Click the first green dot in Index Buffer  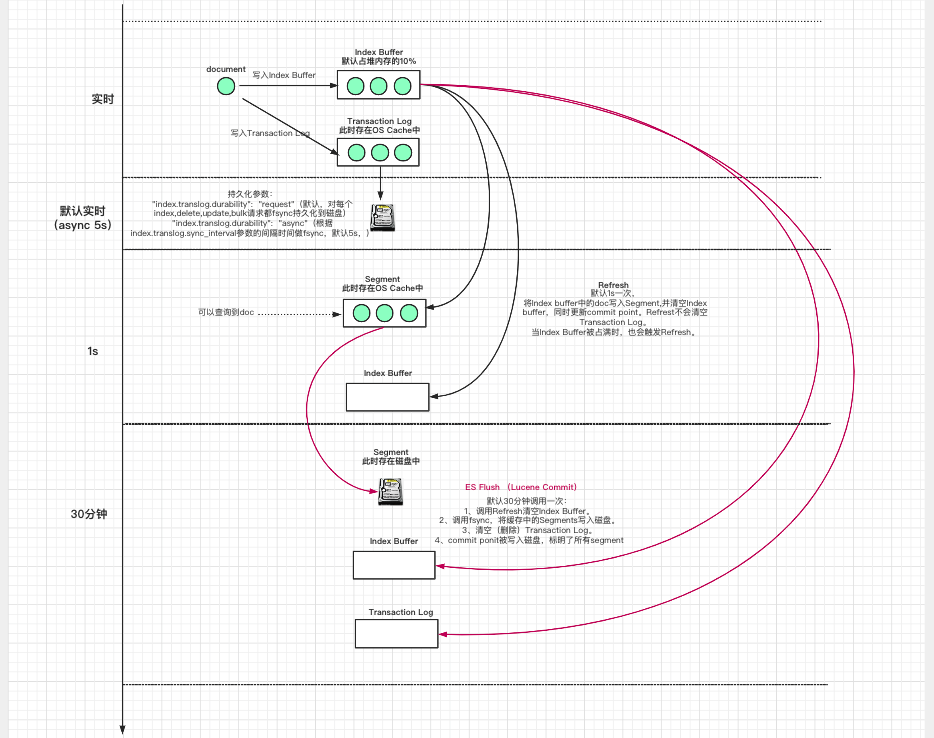coord(355,86)
